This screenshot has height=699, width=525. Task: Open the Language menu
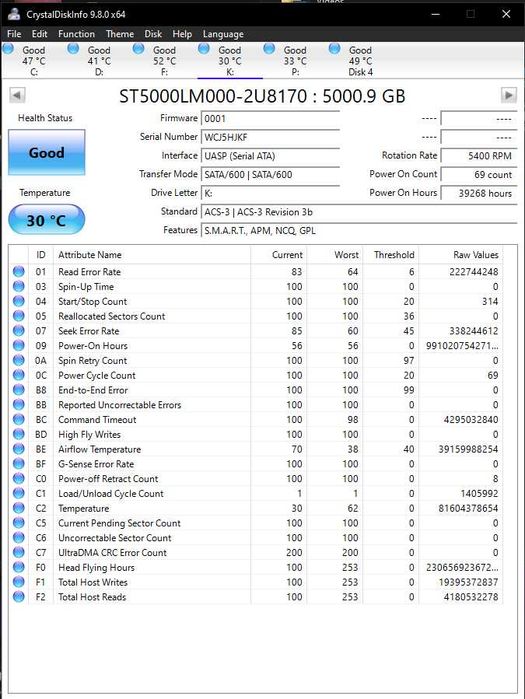223,34
